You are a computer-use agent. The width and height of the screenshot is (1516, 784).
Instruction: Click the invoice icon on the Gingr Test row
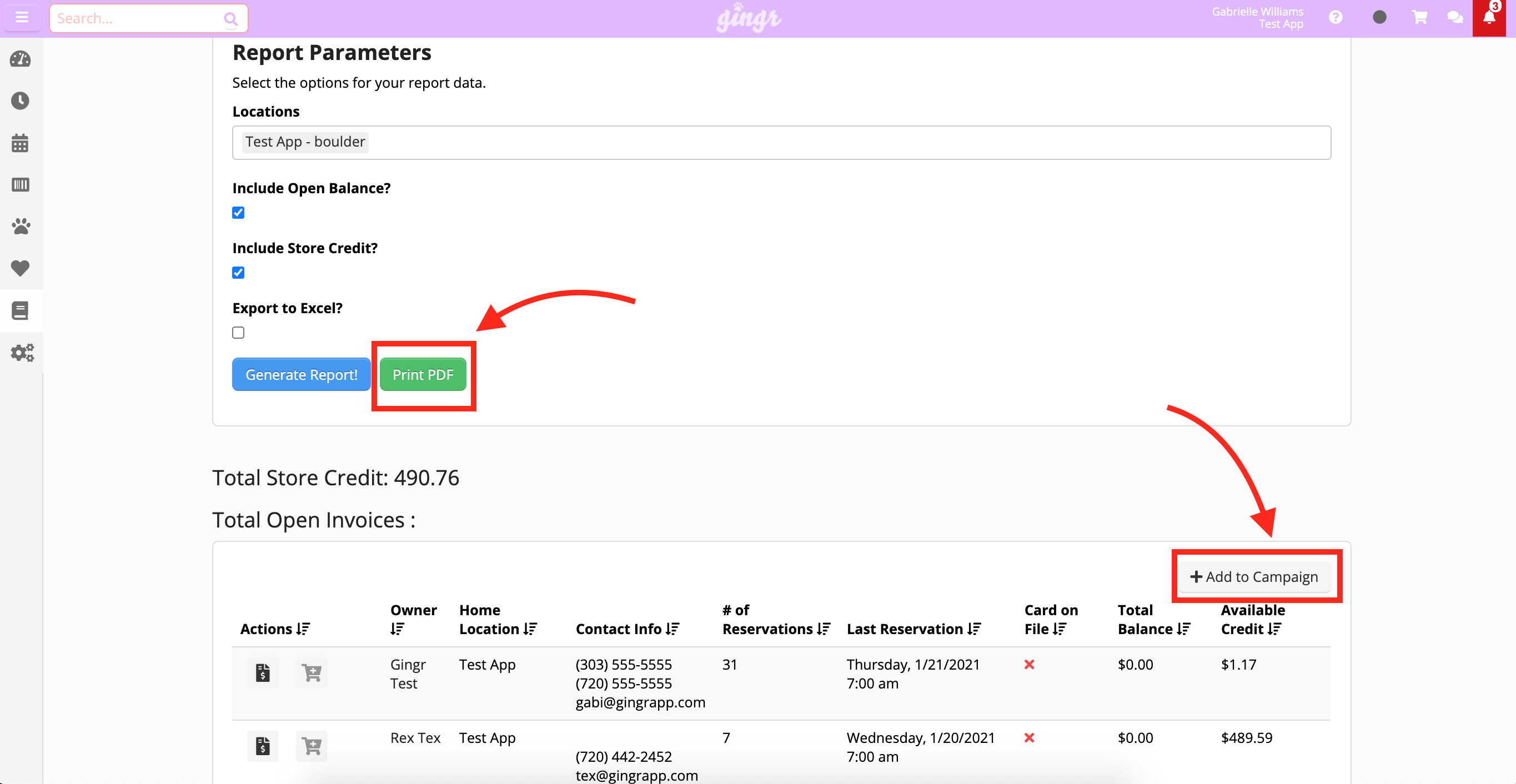[x=263, y=672]
